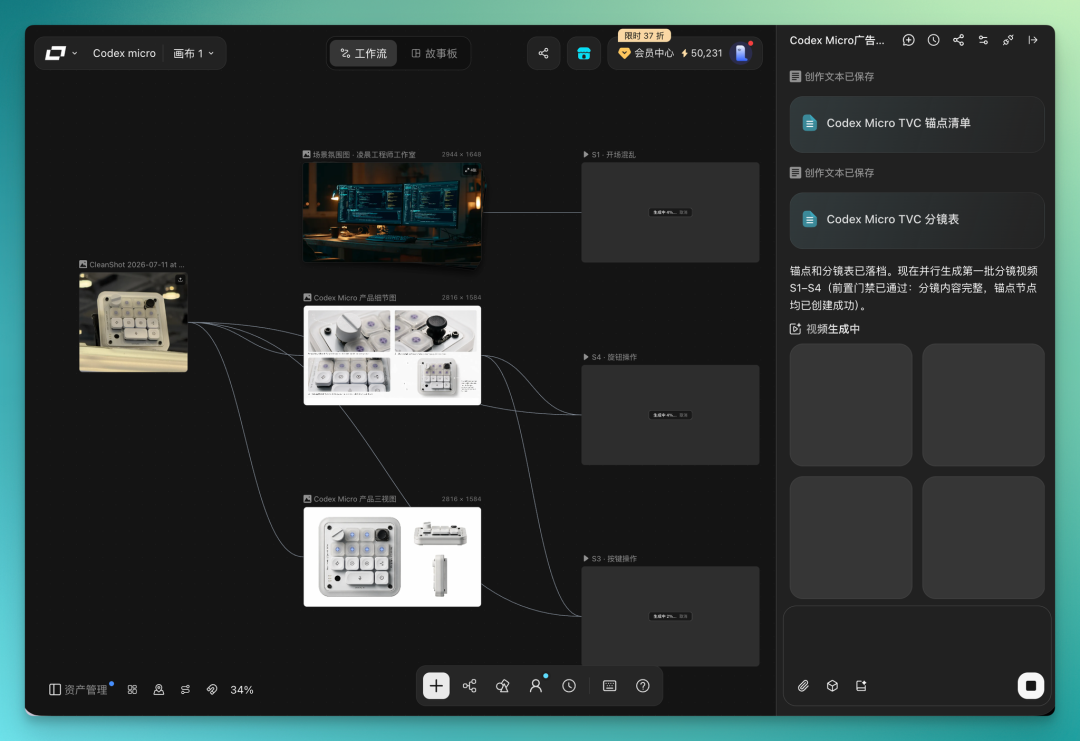Click the 34% zoom level
The width and height of the screenshot is (1080, 741).
click(242, 689)
